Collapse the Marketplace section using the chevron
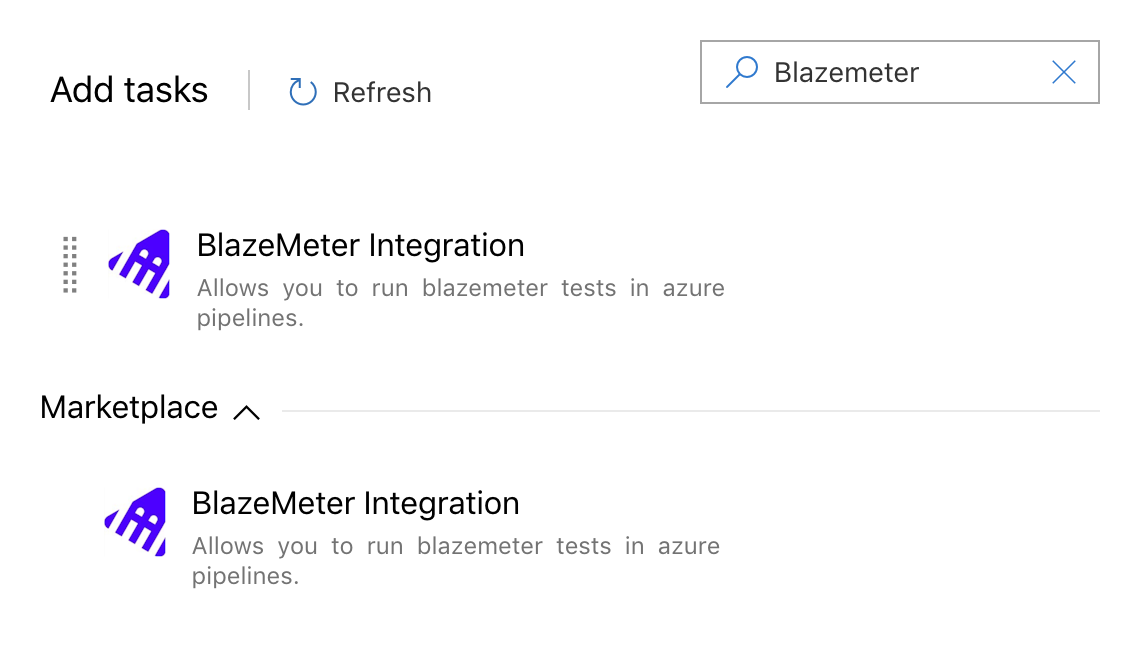The width and height of the screenshot is (1136, 664). (x=246, y=412)
